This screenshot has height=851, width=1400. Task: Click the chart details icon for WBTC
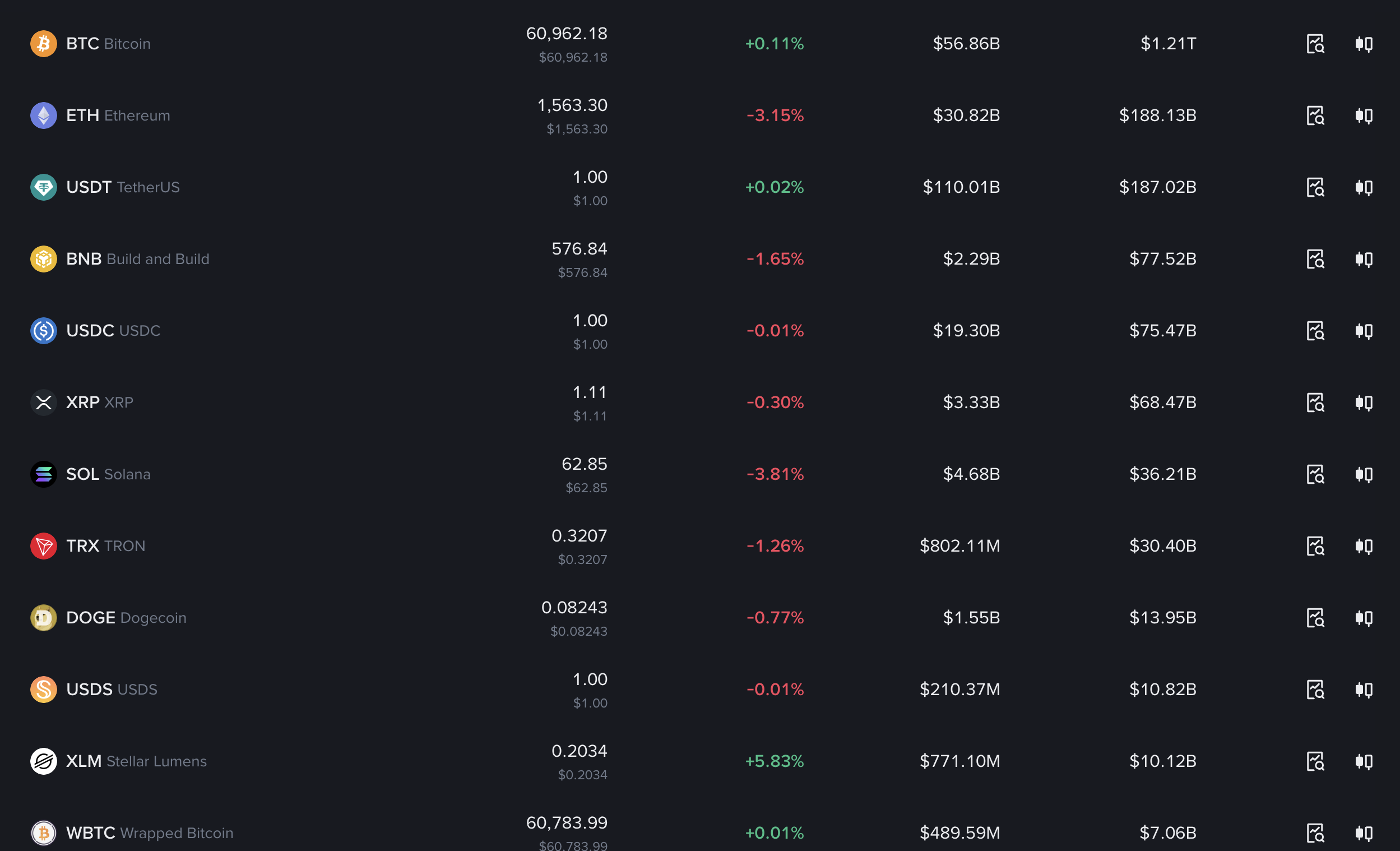(x=1315, y=833)
